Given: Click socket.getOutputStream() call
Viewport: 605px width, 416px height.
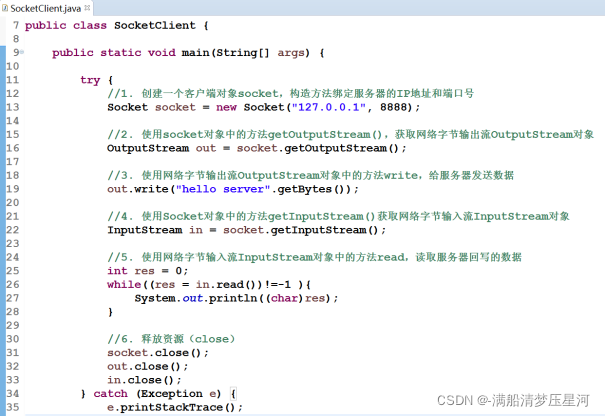Looking at the screenshot, I should [318, 148].
